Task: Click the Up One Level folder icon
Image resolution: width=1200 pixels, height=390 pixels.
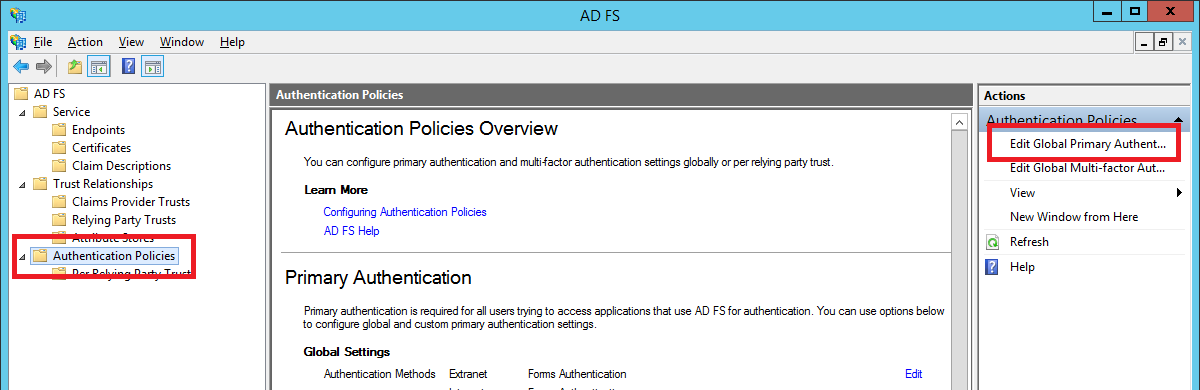Action: (75, 67)
